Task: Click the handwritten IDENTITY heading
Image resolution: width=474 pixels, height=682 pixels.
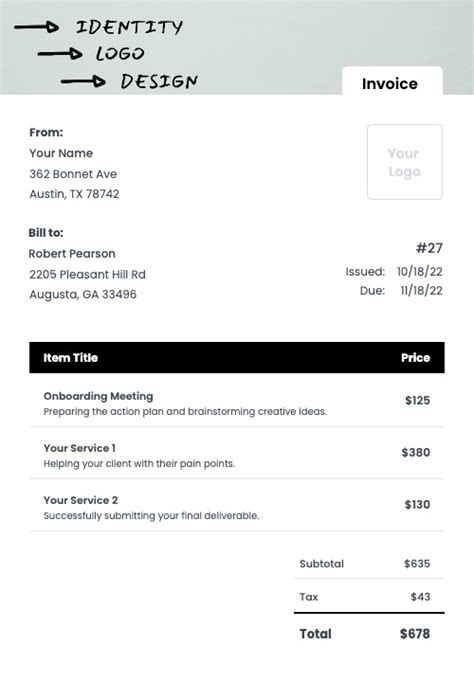Action: 129,27
